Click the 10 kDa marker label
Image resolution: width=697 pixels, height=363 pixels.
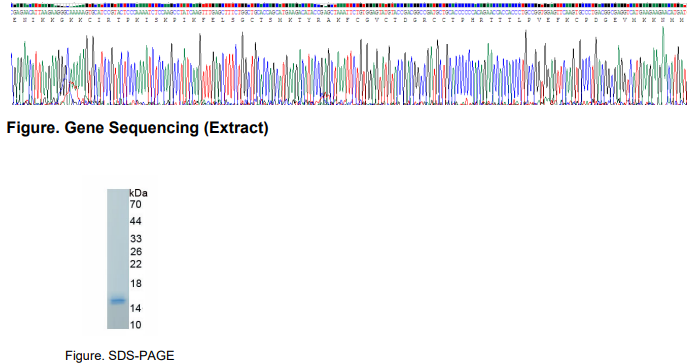136,325
